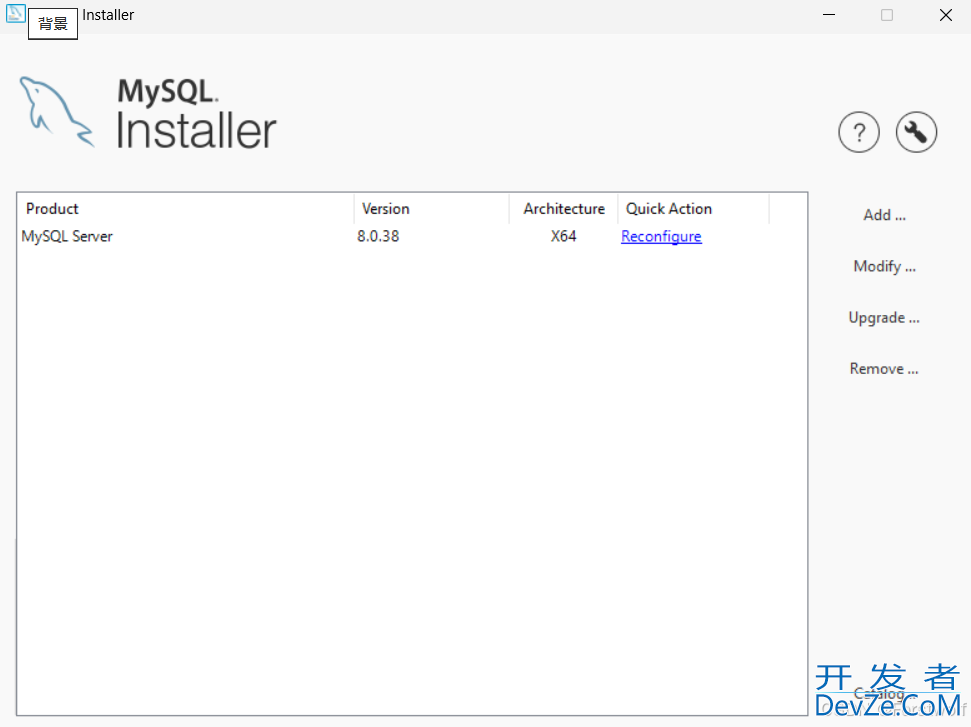971x727 pixels.
Task: Click the Remove ... button
Action: 884,369
